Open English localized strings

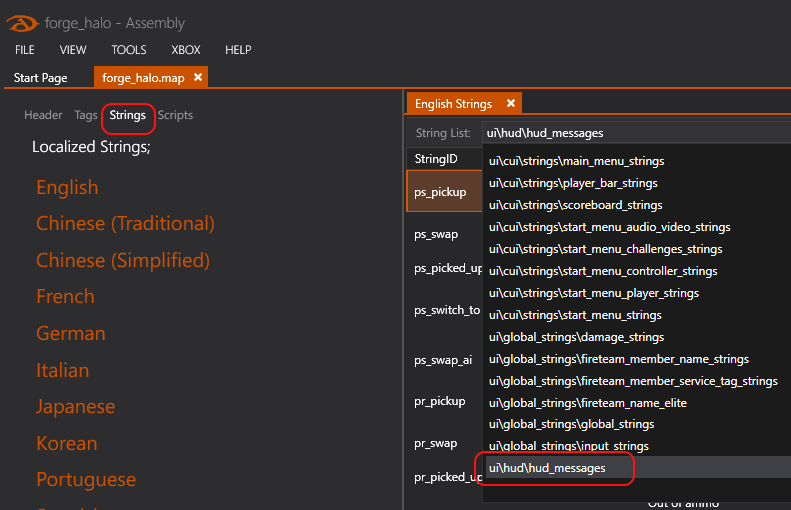[67, 187]
